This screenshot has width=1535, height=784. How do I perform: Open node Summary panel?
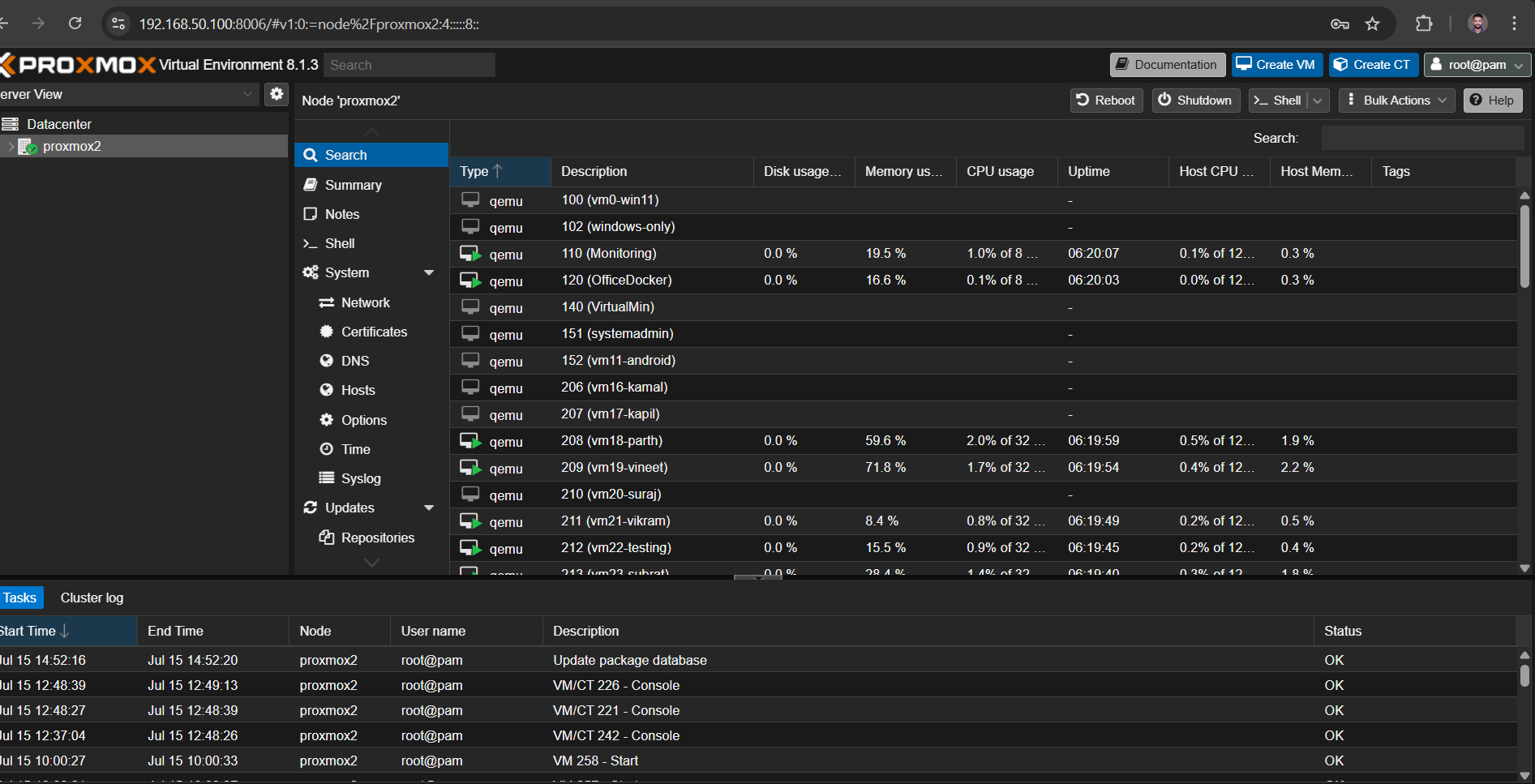(x=371, y=185)
